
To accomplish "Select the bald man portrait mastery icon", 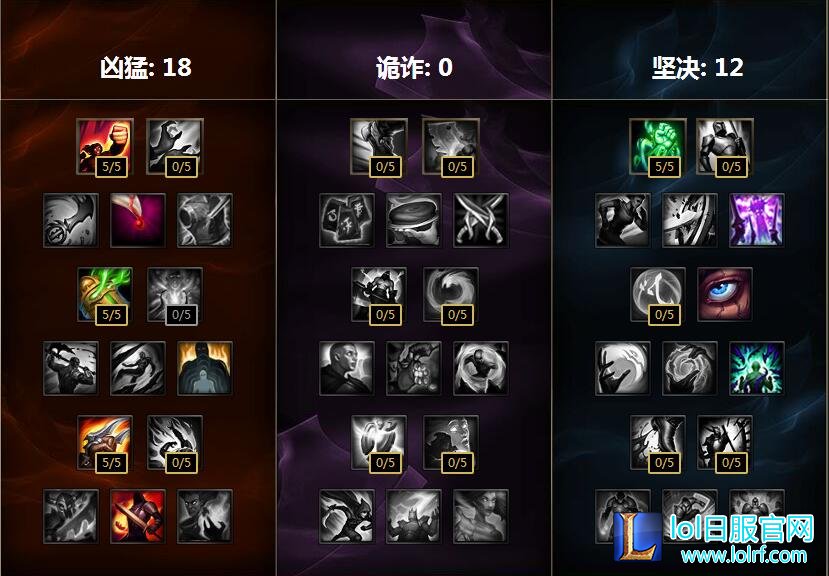I will [347, 368].
